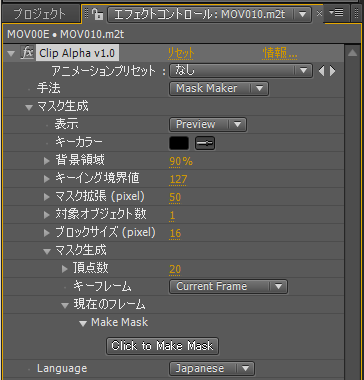The width and height of the screenshot is (364, 380).
Task: Expand the マスク拡張 (pixel) property
Action: click(x=47, y=197)
